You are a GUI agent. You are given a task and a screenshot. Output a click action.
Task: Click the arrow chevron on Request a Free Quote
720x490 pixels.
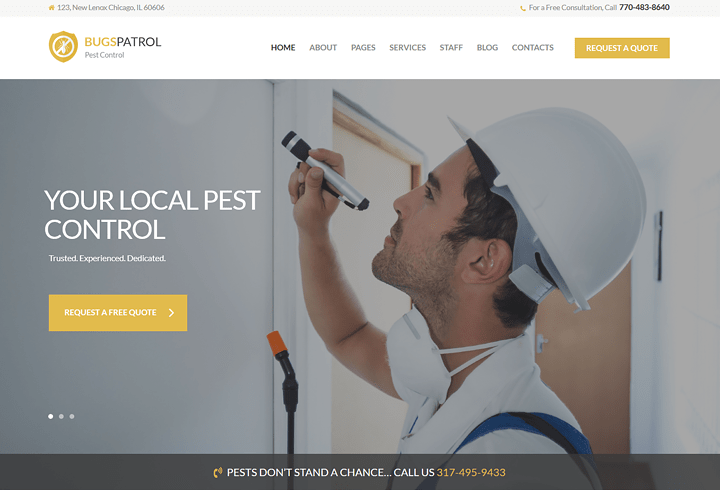(x=171, y=313)
